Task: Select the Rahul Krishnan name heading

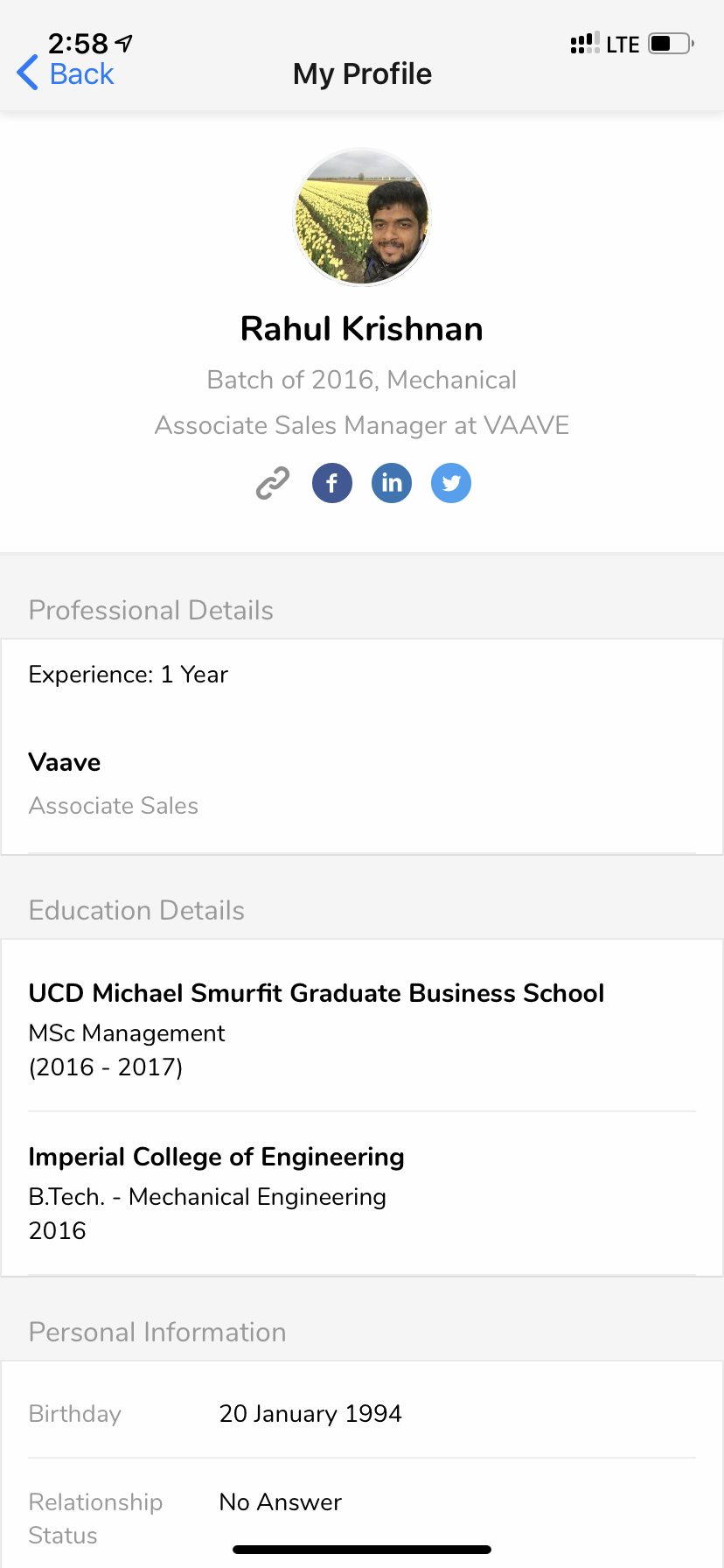Action: 362,329
